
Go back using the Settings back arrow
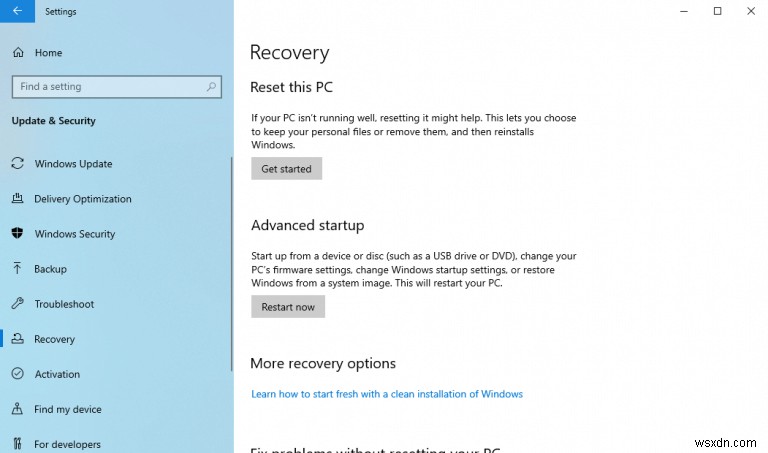coord(17,11)
